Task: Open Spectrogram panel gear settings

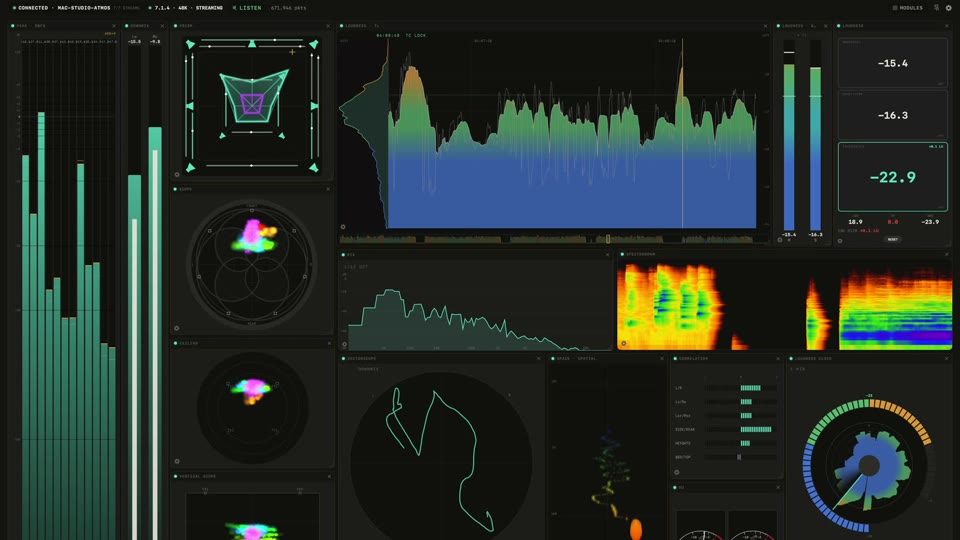Action: (624, 343)
